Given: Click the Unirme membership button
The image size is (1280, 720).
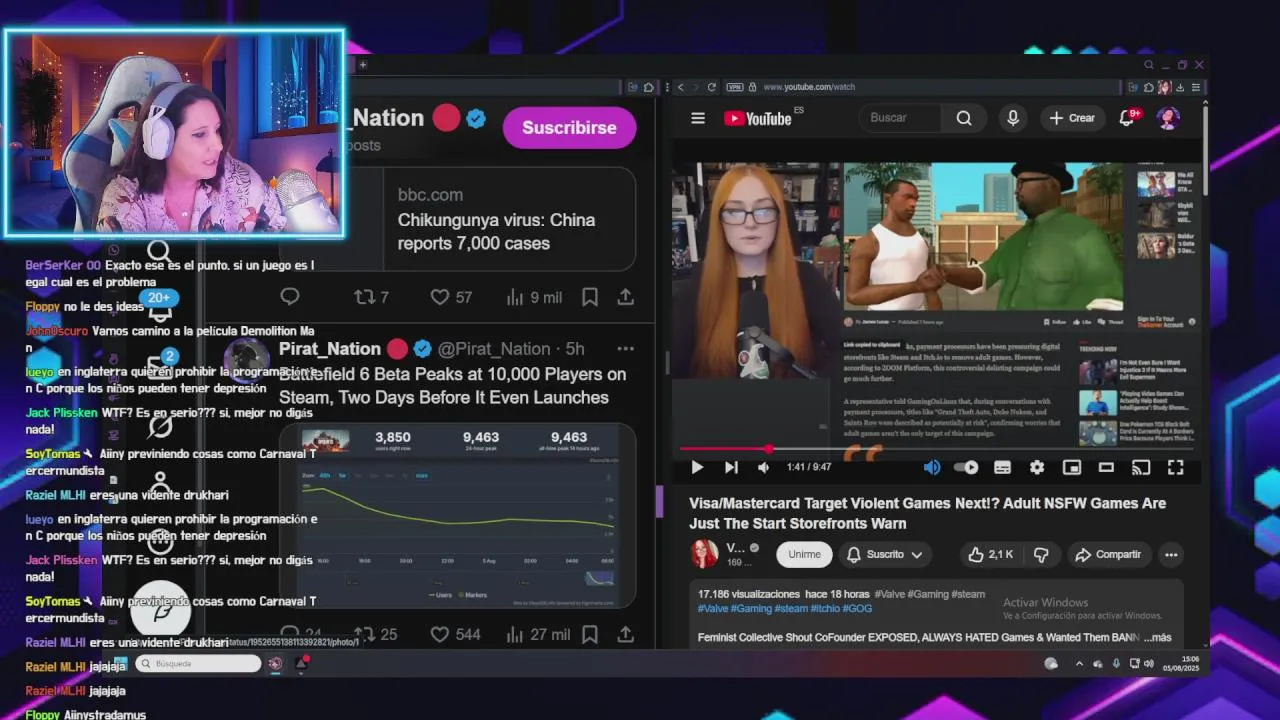Looking at the screenshot, I should click(804, 554).
